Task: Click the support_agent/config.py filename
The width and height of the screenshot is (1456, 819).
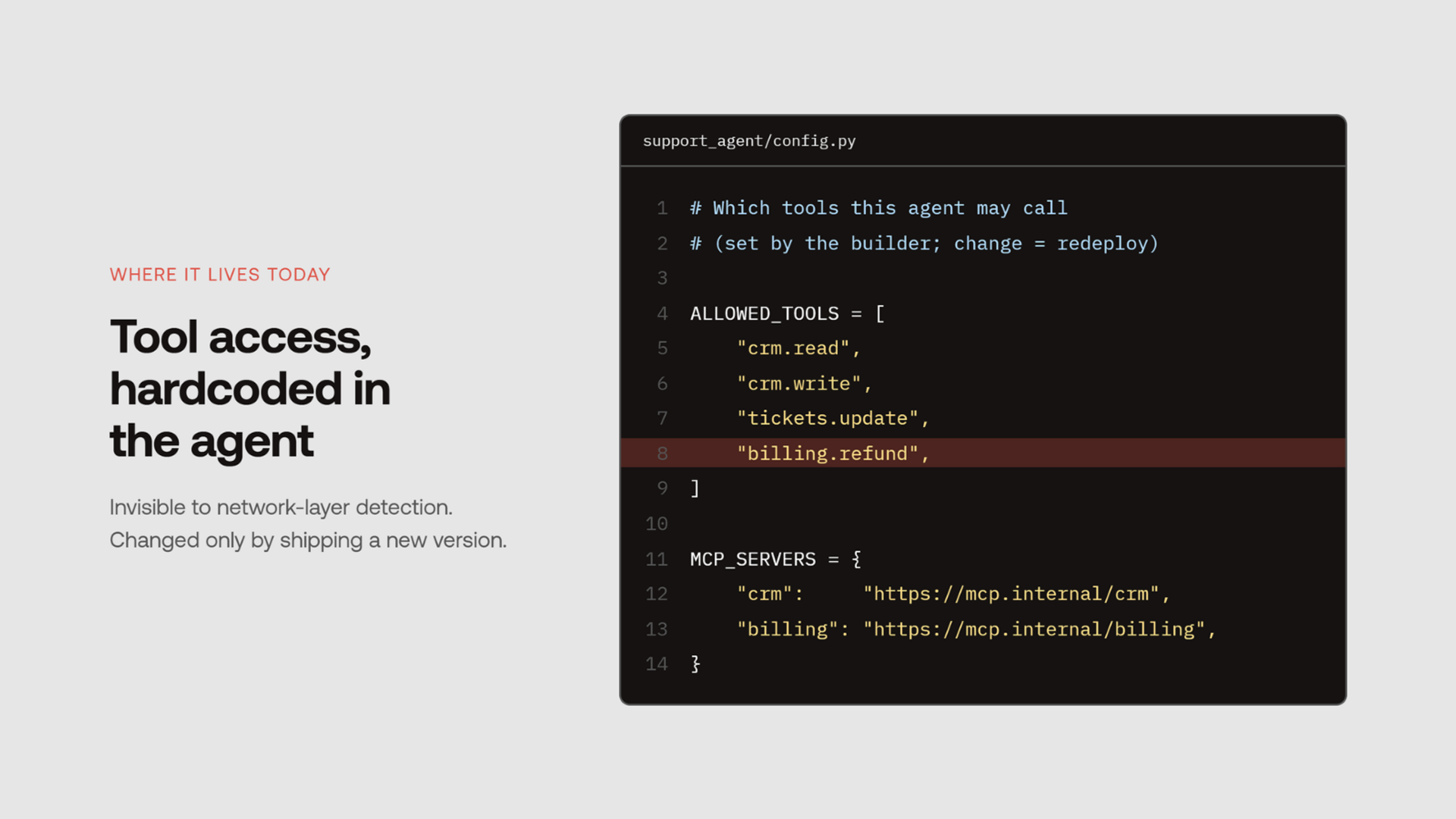Action: (x=749, y=141)
